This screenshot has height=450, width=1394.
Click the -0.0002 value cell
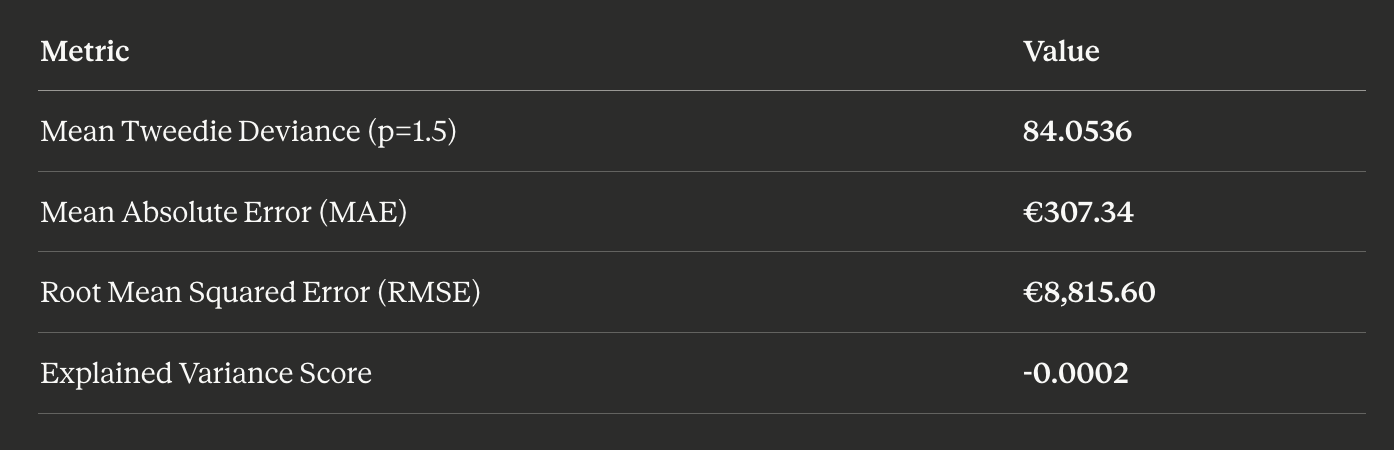pyautogui.click(x=1076, y=373)
